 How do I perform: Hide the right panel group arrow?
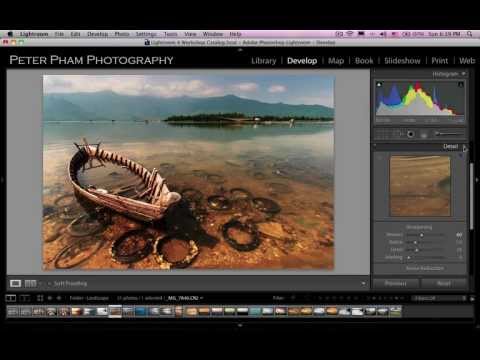click(477, 180)
